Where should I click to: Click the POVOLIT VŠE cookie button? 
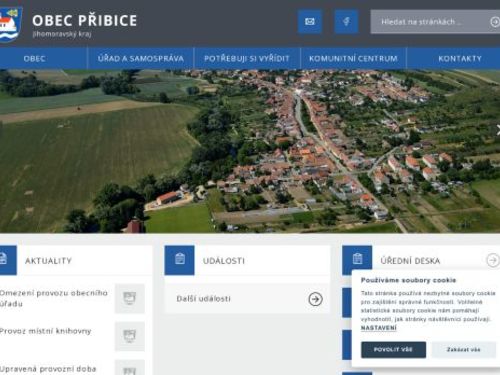393,350
